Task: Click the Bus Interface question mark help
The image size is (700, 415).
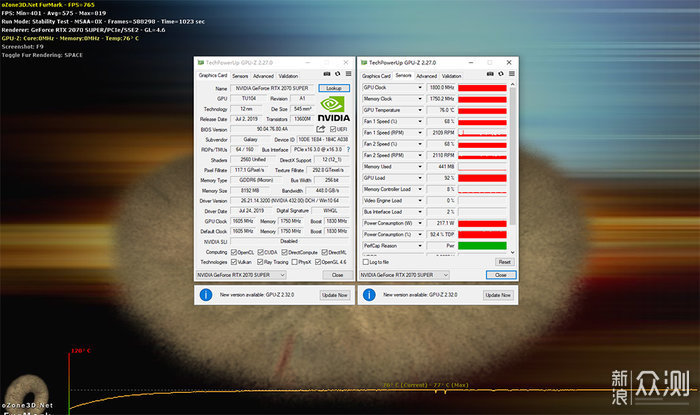Action: point(348,149)
